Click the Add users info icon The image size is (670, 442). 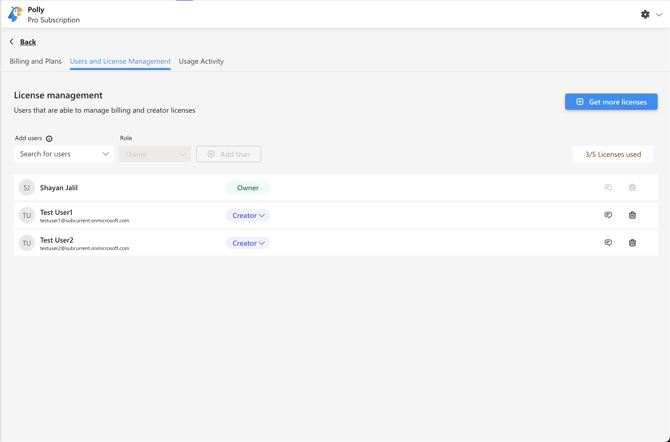click(49, 139)
